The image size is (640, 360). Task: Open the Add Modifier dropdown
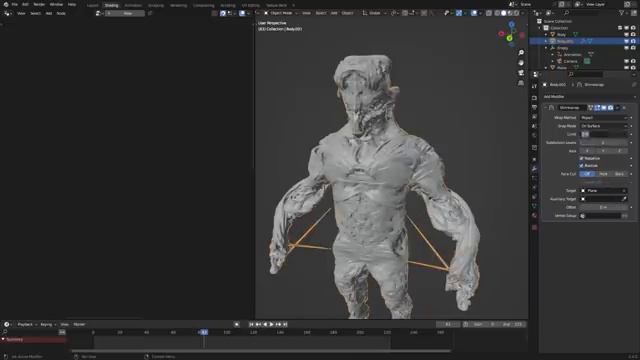pyautogui.click(x=589, y=97)
